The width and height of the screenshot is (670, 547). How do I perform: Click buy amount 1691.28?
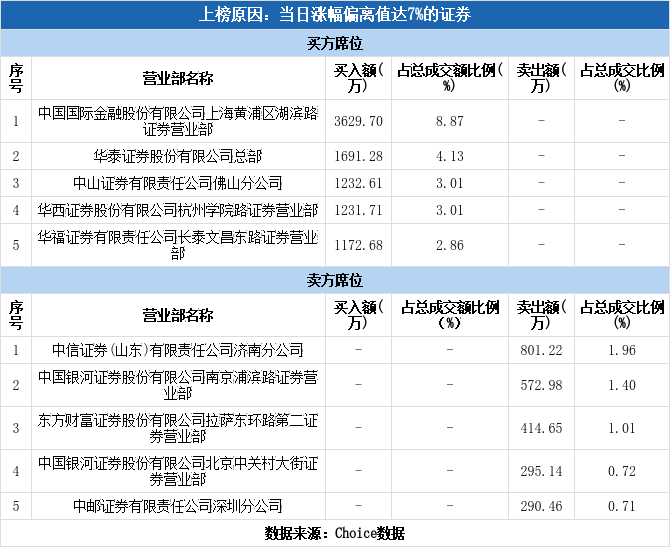(358, 156)
